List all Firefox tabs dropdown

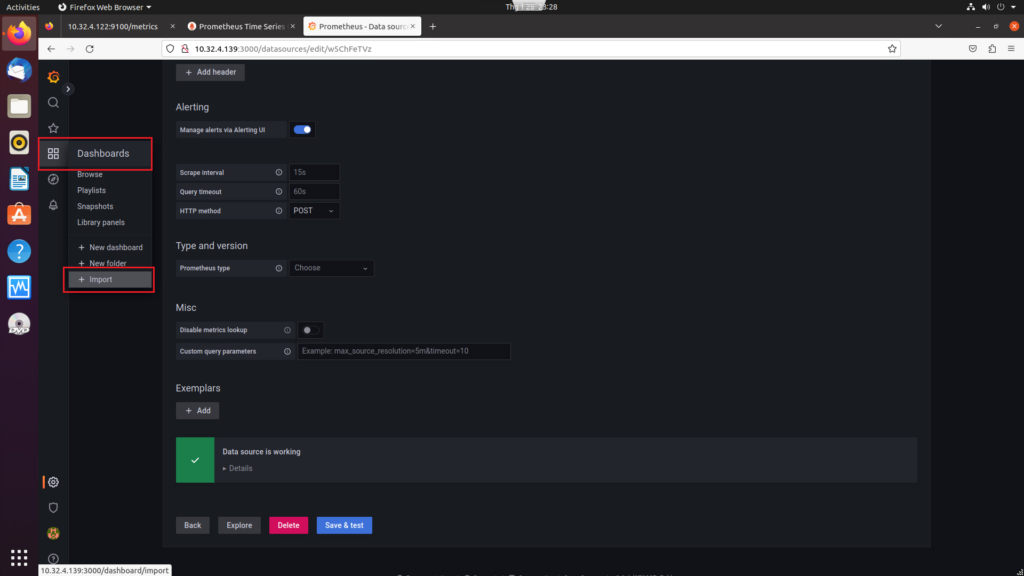(x=938, y=27)
